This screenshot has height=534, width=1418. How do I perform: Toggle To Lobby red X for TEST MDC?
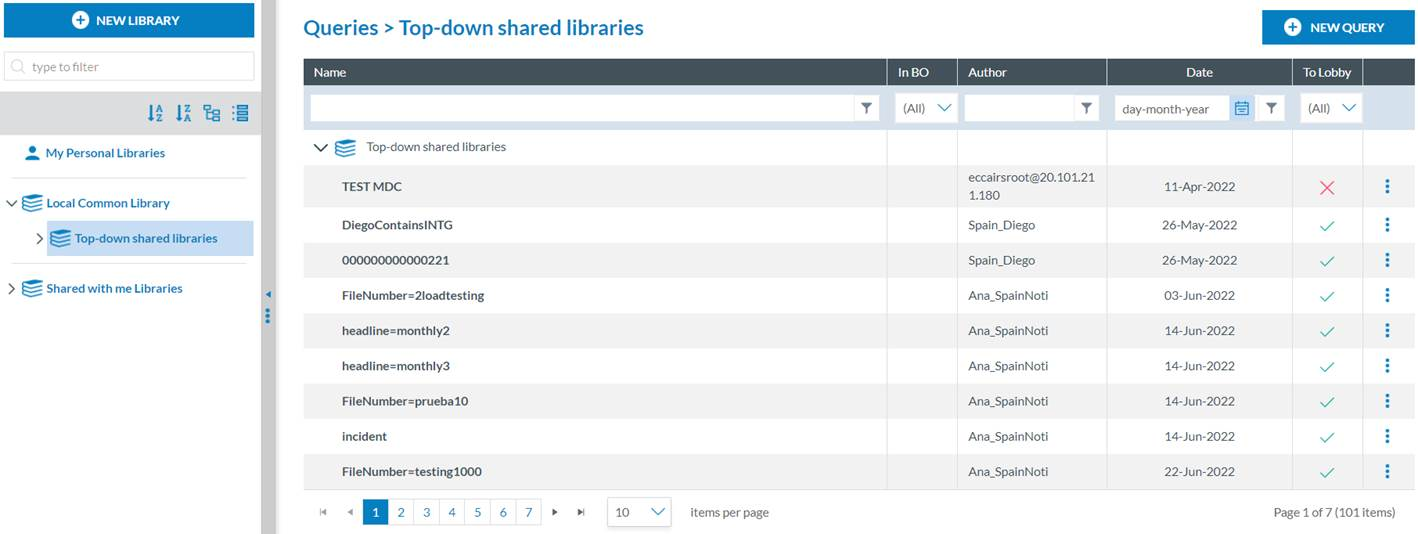pyautogui.click(x=1327, y=188)
